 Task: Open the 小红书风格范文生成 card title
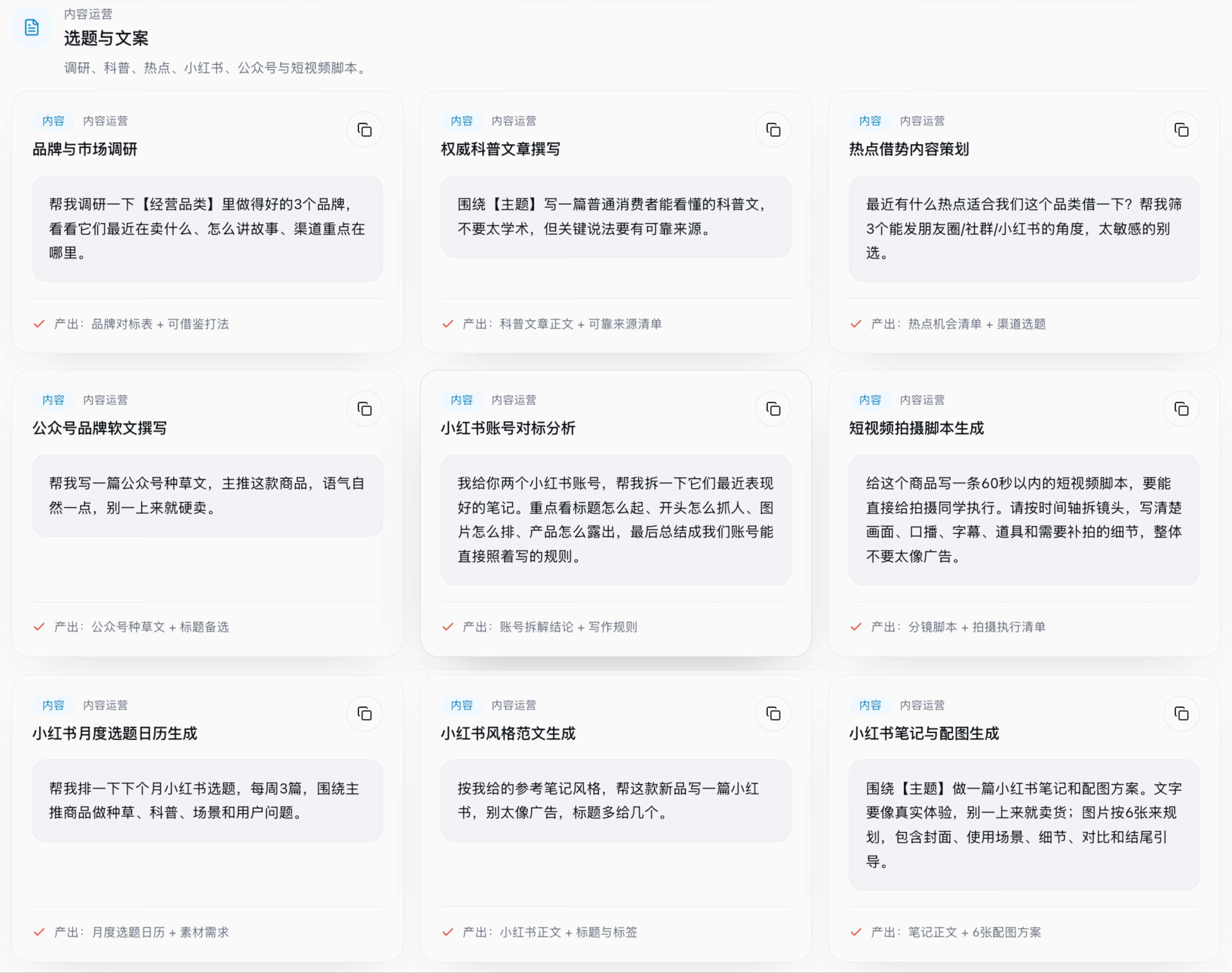pos(508,734)
